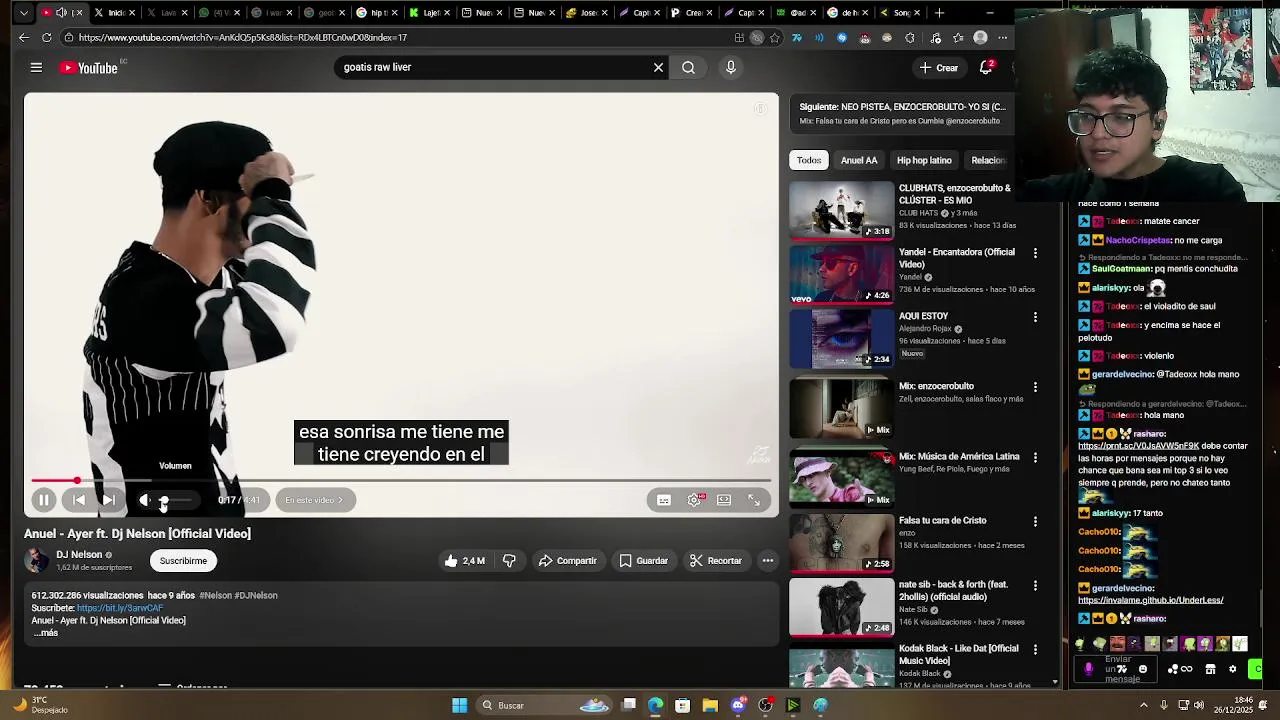Reload the page with refresh button
1280x720 pixels.
[x=46, y=37]
